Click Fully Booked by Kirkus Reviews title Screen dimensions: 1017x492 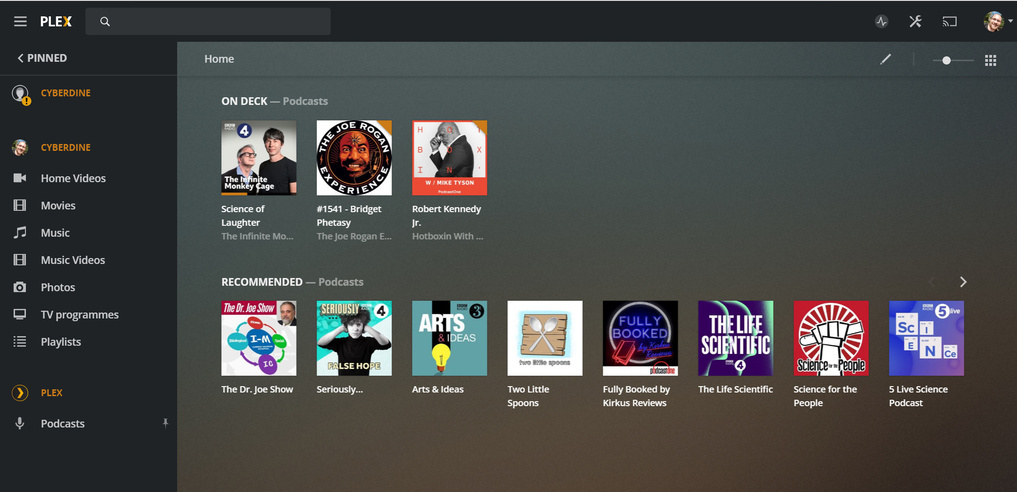click(635, 396)
